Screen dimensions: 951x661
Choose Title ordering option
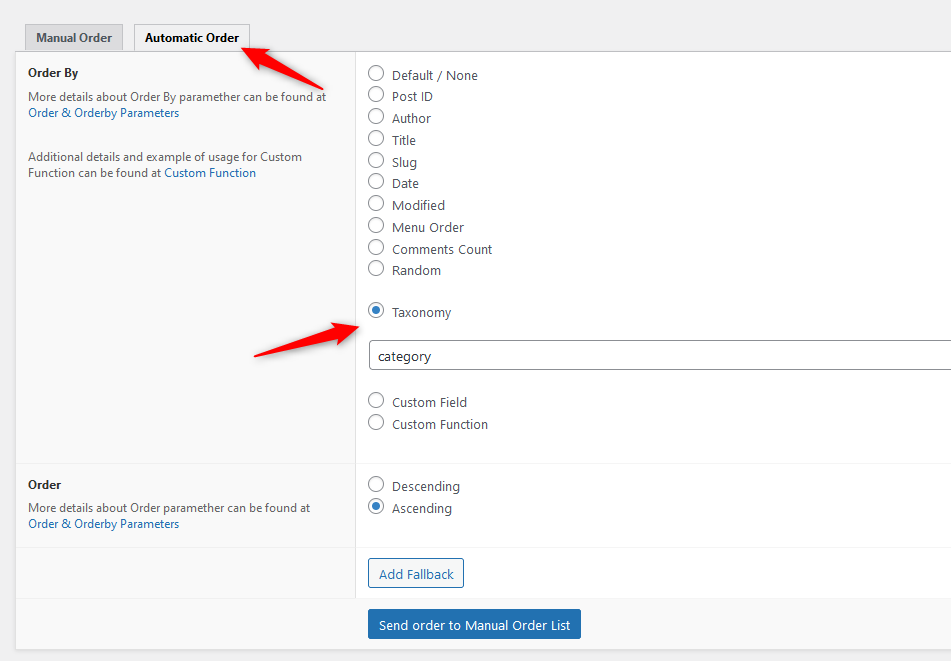pos(376,138)
